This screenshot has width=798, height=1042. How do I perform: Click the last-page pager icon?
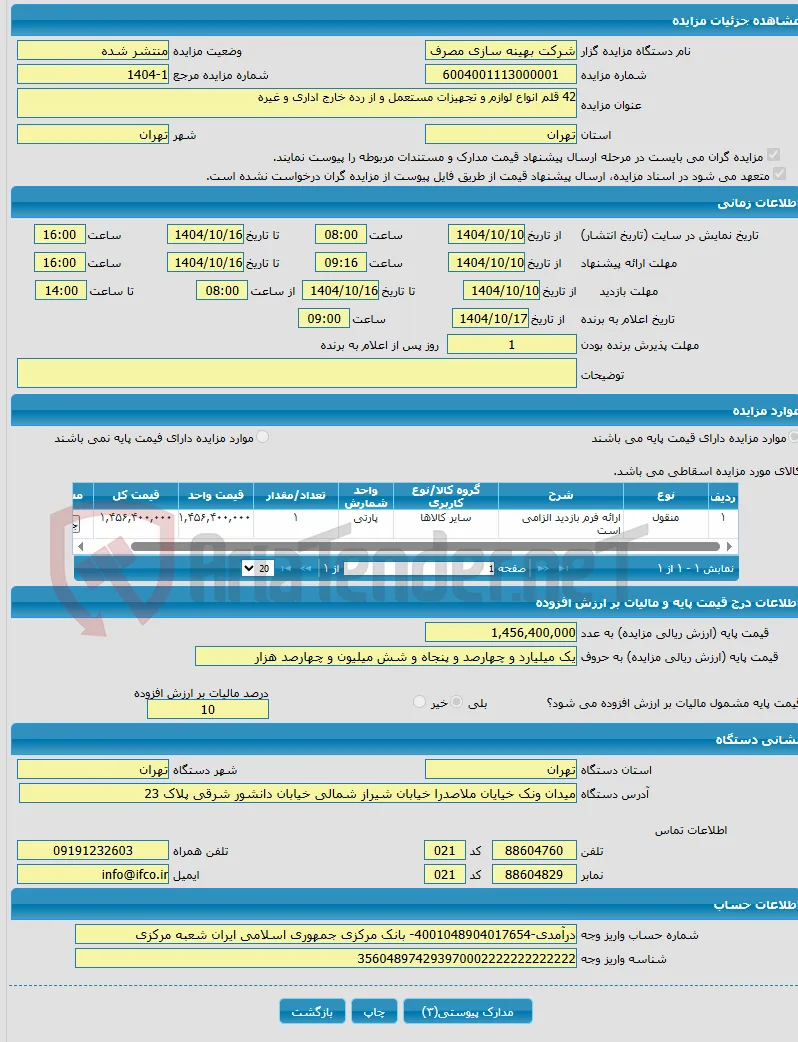pyautogui.click(x=286, y=568)
